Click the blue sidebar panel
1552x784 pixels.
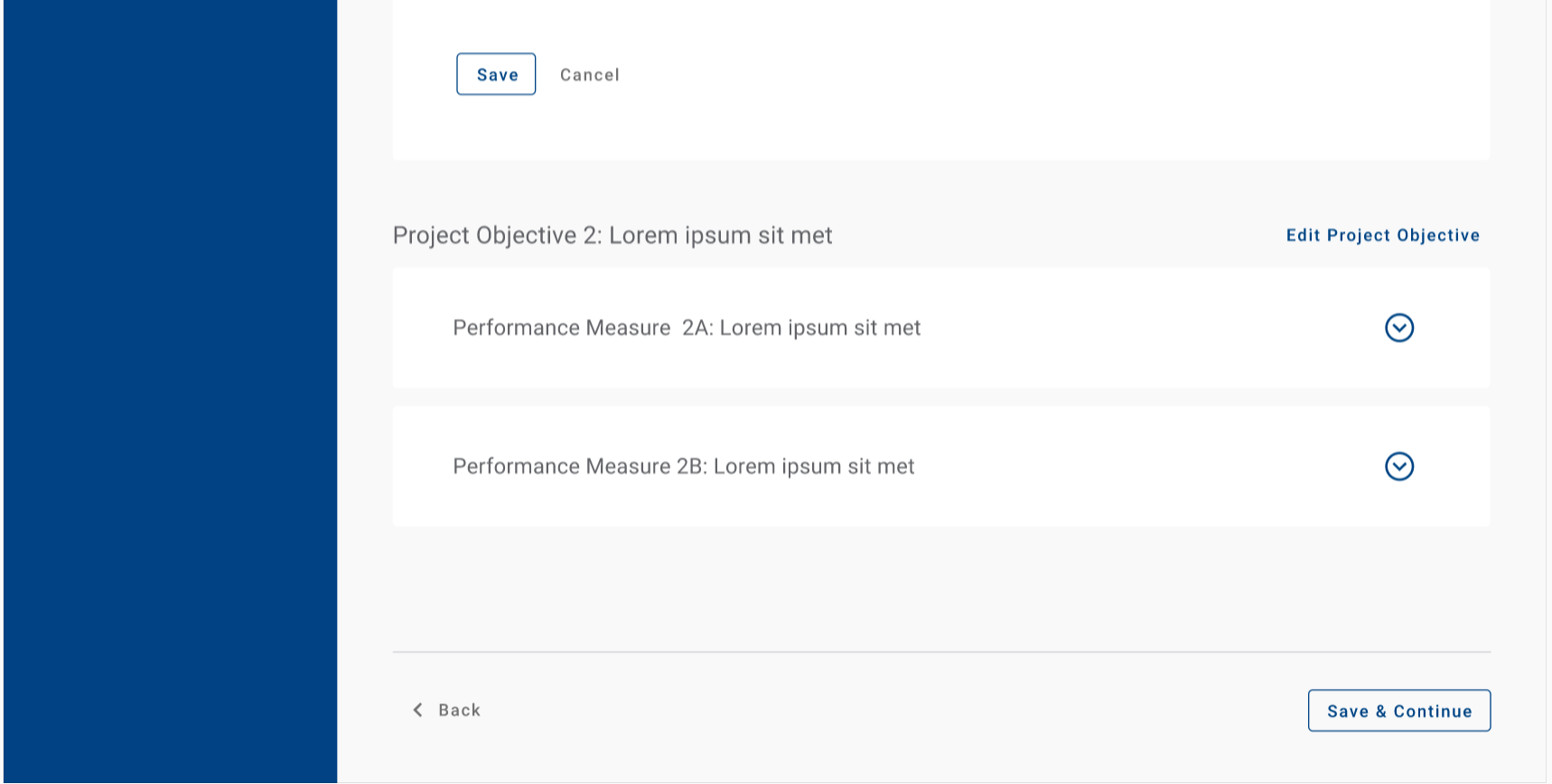tap(170, 392)
